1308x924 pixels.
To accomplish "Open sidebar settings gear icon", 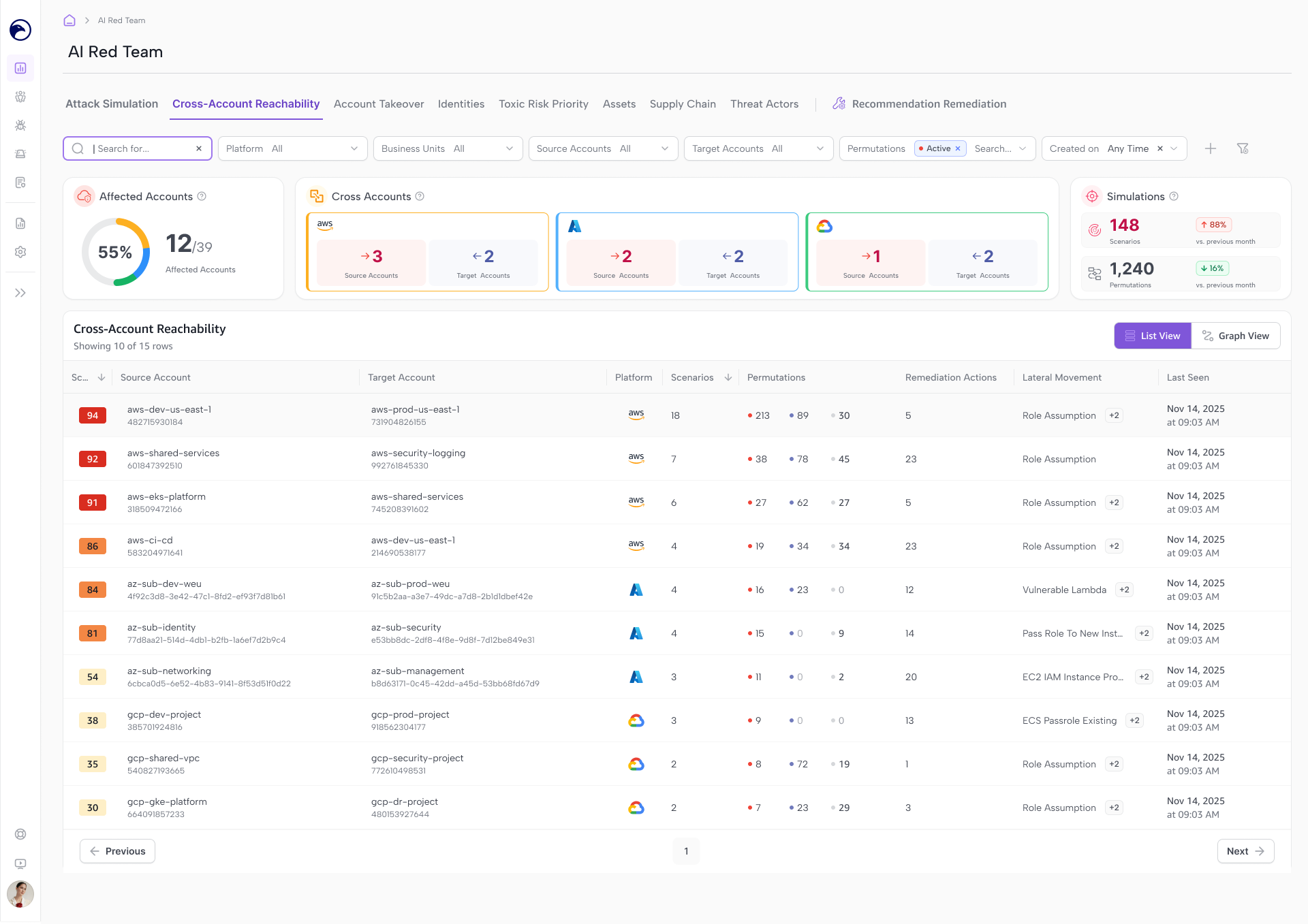I will (20, 252).
